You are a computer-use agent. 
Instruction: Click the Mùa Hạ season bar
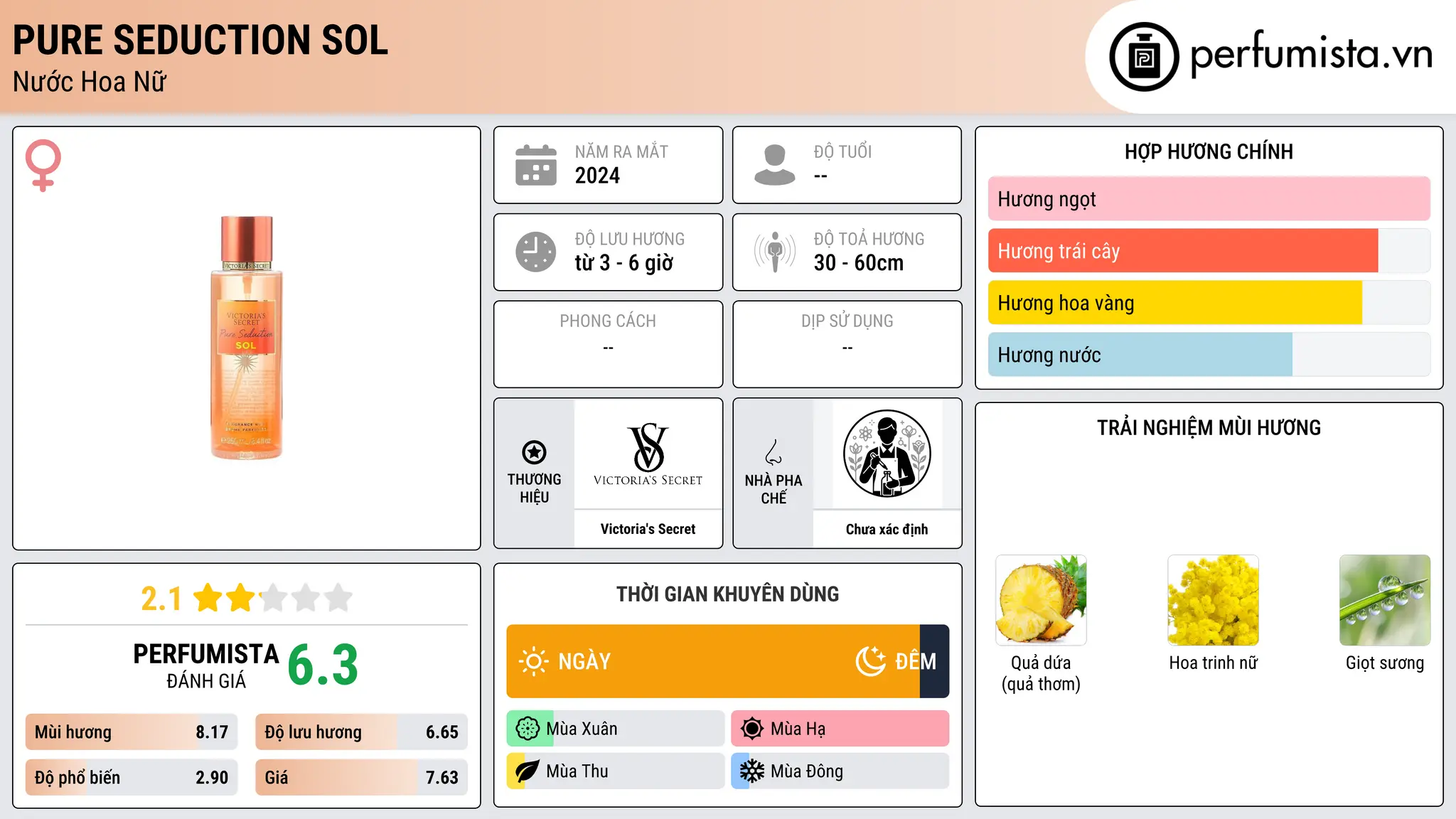[840, 729]
